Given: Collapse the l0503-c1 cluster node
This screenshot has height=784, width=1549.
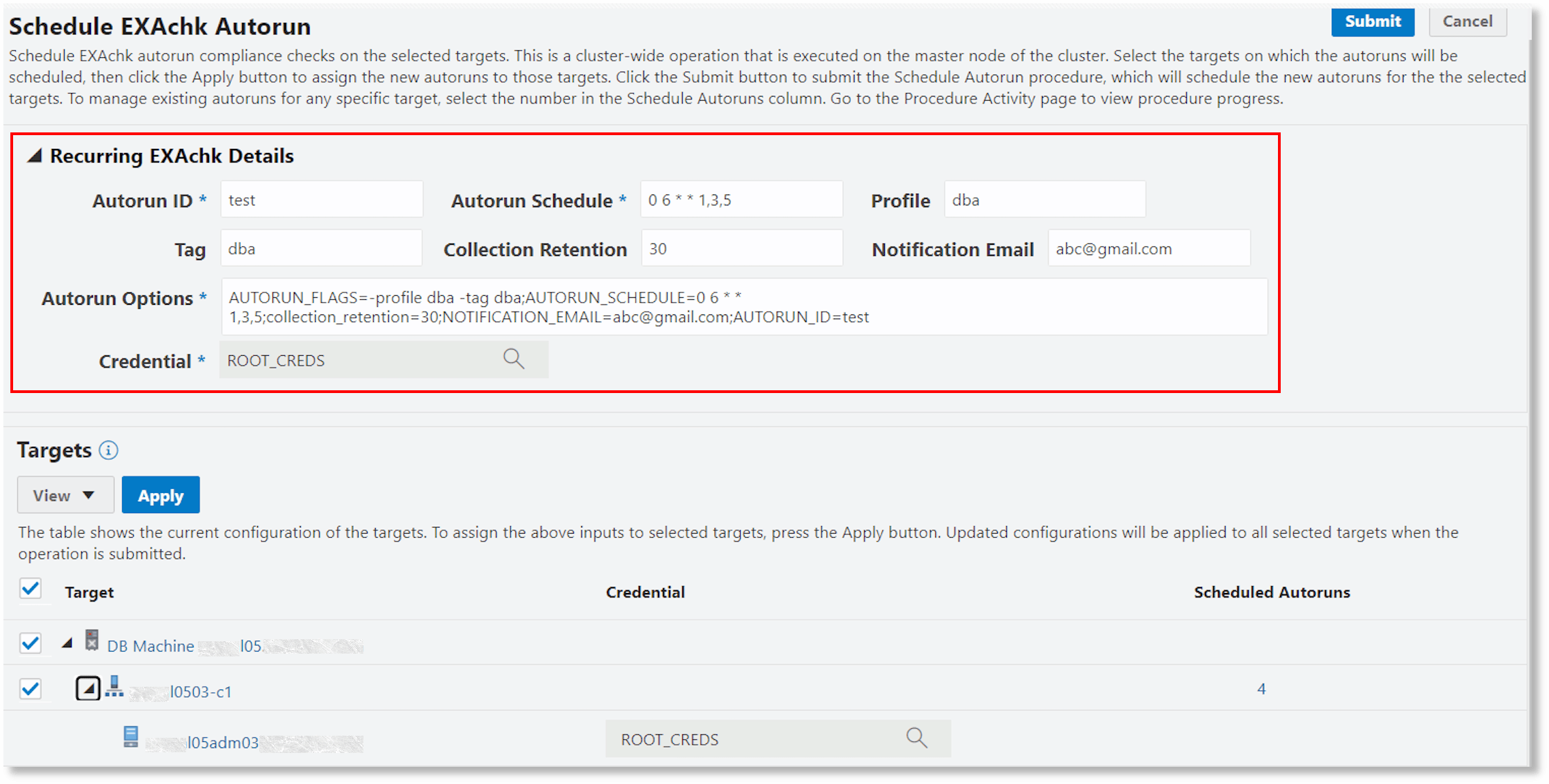Looking at the screenshot, I should pyautogui.click(x=88, y=688).
